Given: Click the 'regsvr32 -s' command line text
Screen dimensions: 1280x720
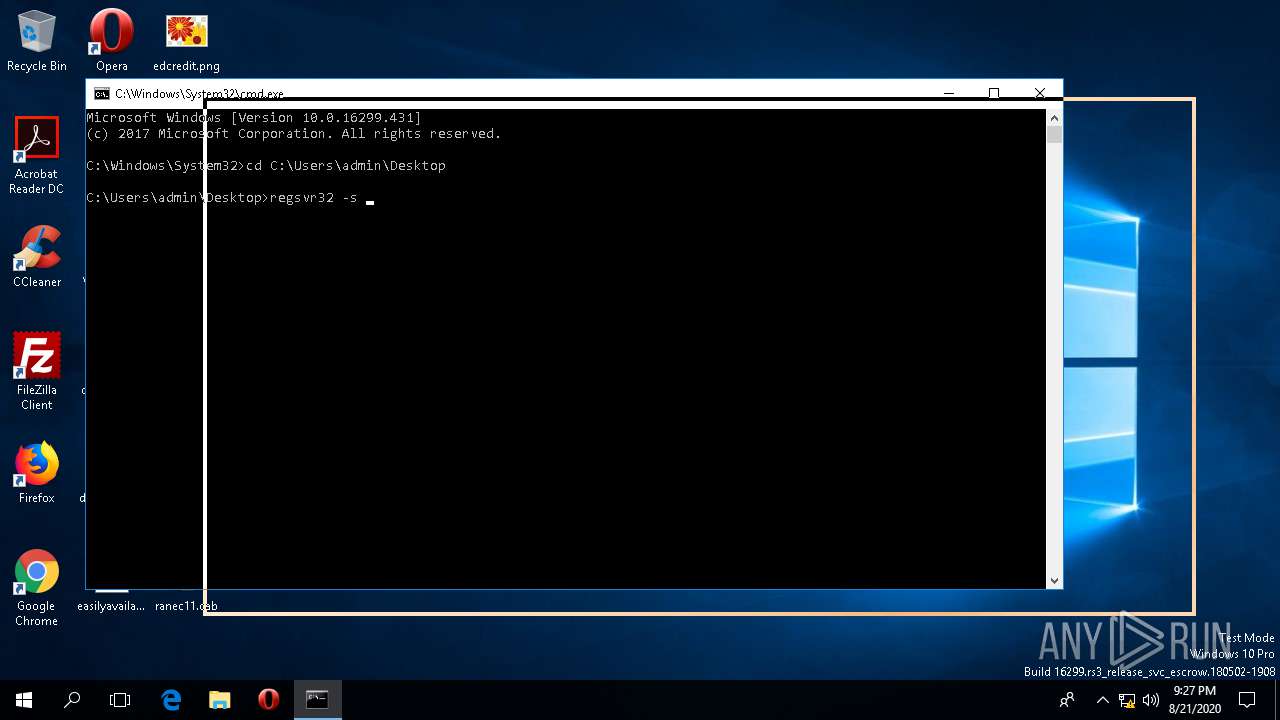Looking at the screenshot, I should (313, 198).
